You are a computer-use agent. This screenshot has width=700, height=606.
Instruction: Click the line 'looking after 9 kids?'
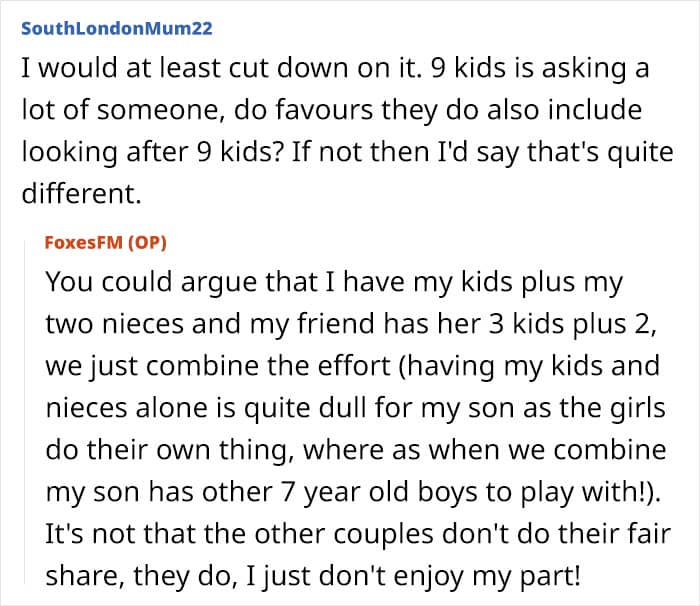[x=347, y=152]
